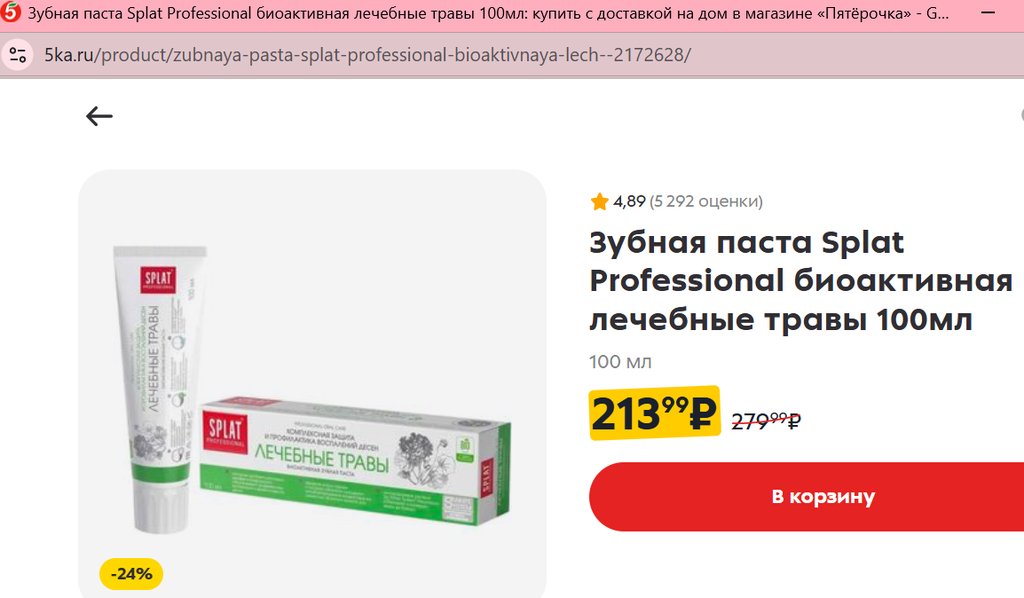The width and height of the screenshot is (1024, 598).
Task: Open the '5 292 оценки' reviews link
Action: pos(706,201)
